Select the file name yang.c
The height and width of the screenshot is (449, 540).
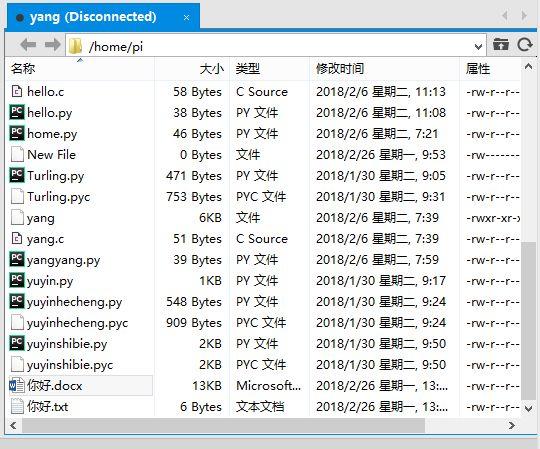(x=45, y=239)
